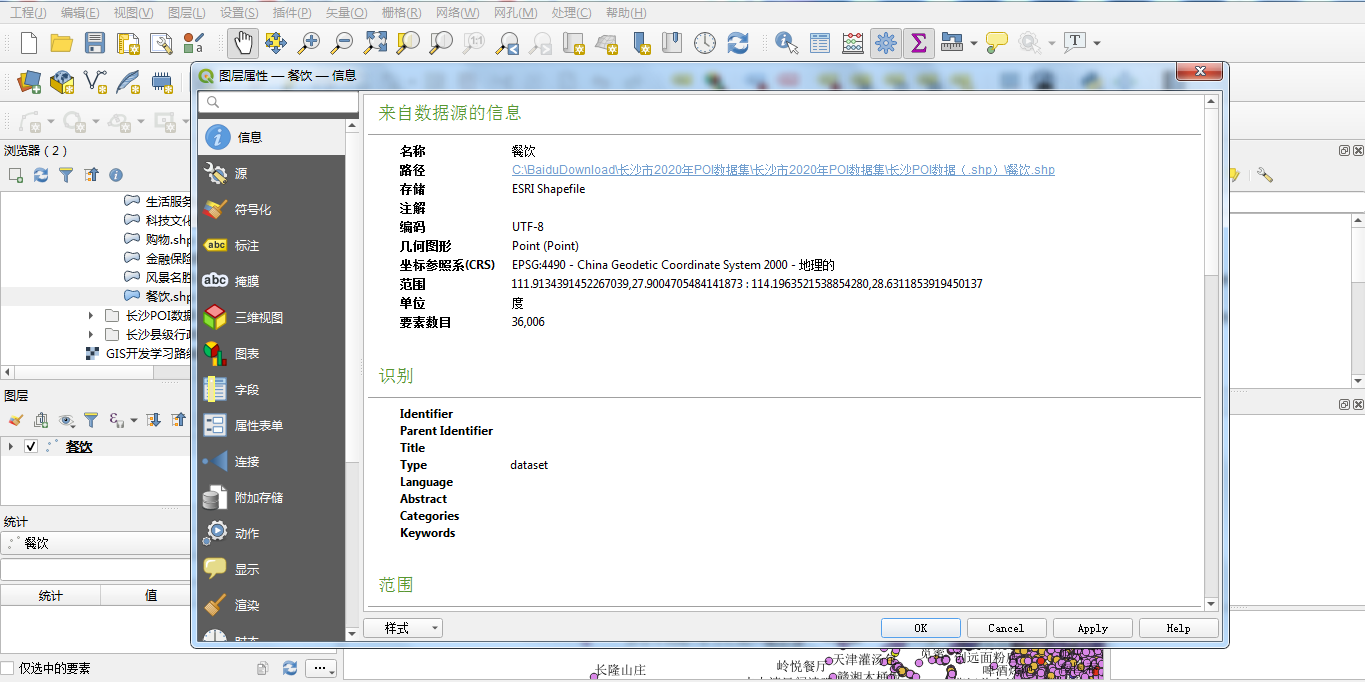Select the Text Annotation T icon
Viewport: 1365px width, 682px height.
click(x=1076, y=43)
